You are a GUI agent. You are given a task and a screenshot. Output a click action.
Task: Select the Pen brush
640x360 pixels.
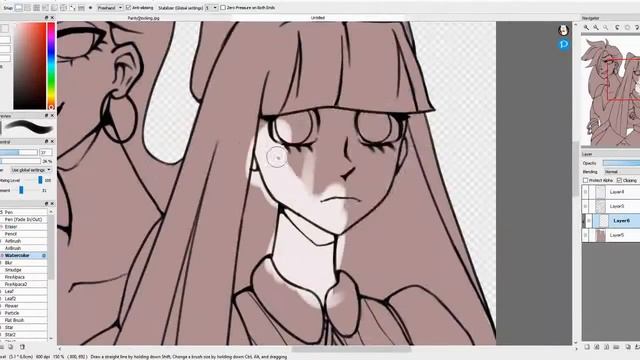click(x=24, y=212)
